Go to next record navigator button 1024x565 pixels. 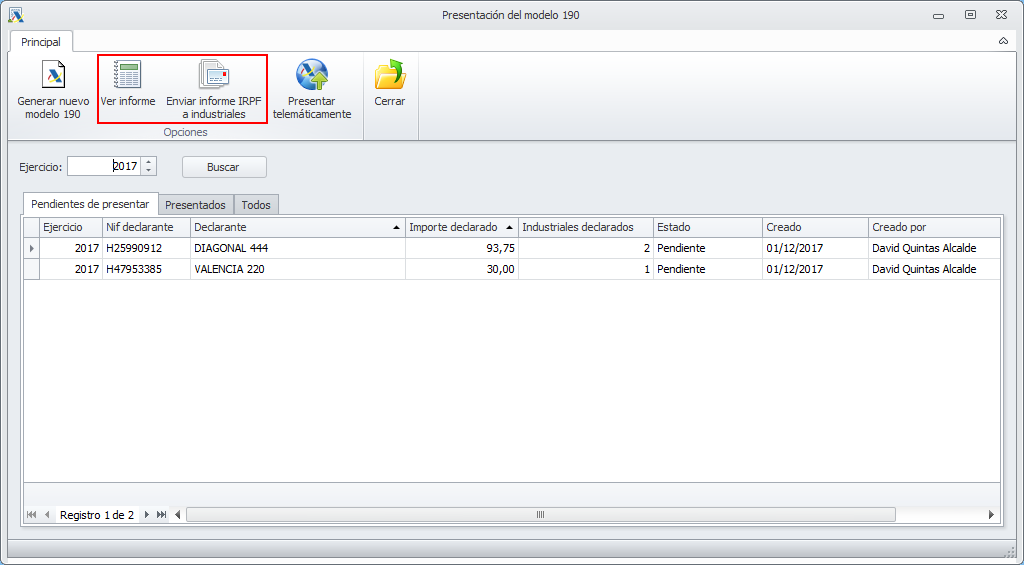click(x=146, y=515)
